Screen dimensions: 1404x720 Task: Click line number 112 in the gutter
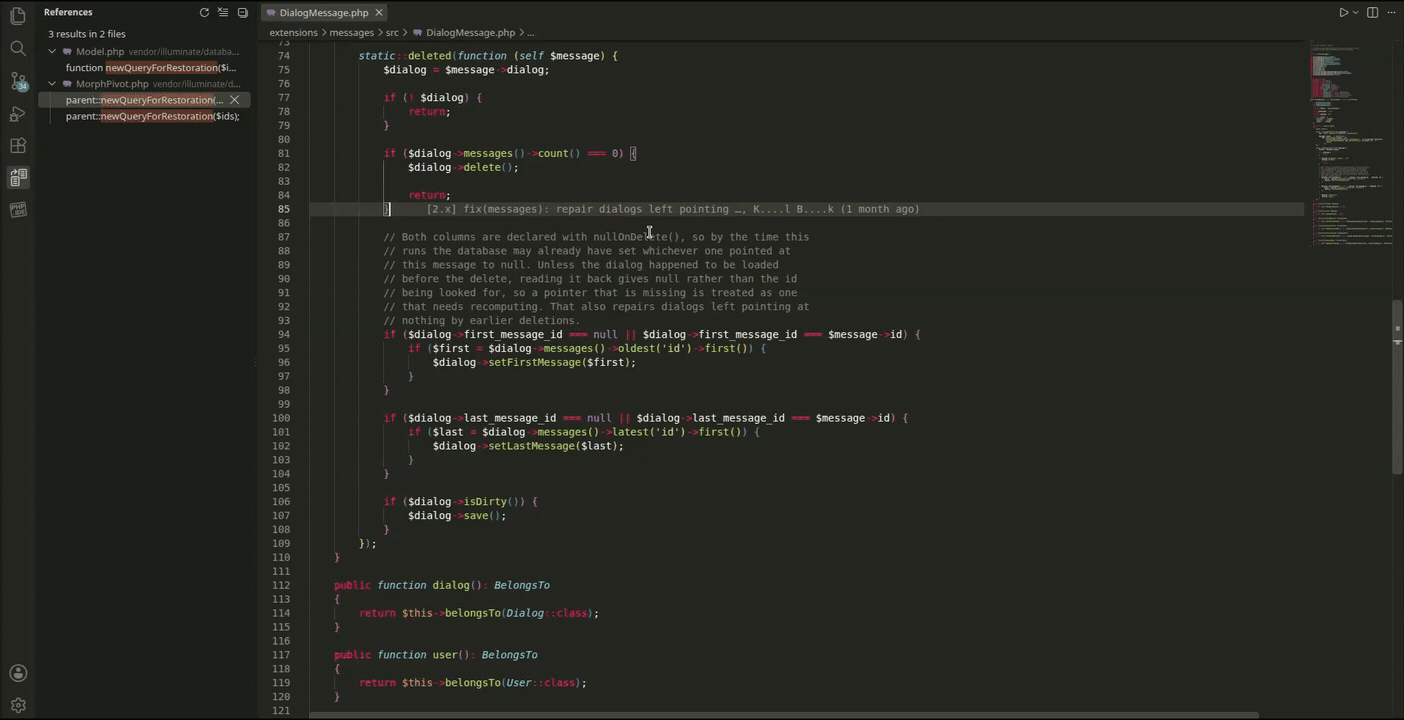click(280, 585)
